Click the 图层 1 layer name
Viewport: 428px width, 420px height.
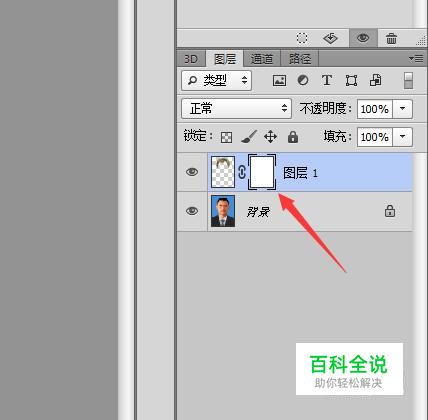pyautogui.click(x=300, y=173)
